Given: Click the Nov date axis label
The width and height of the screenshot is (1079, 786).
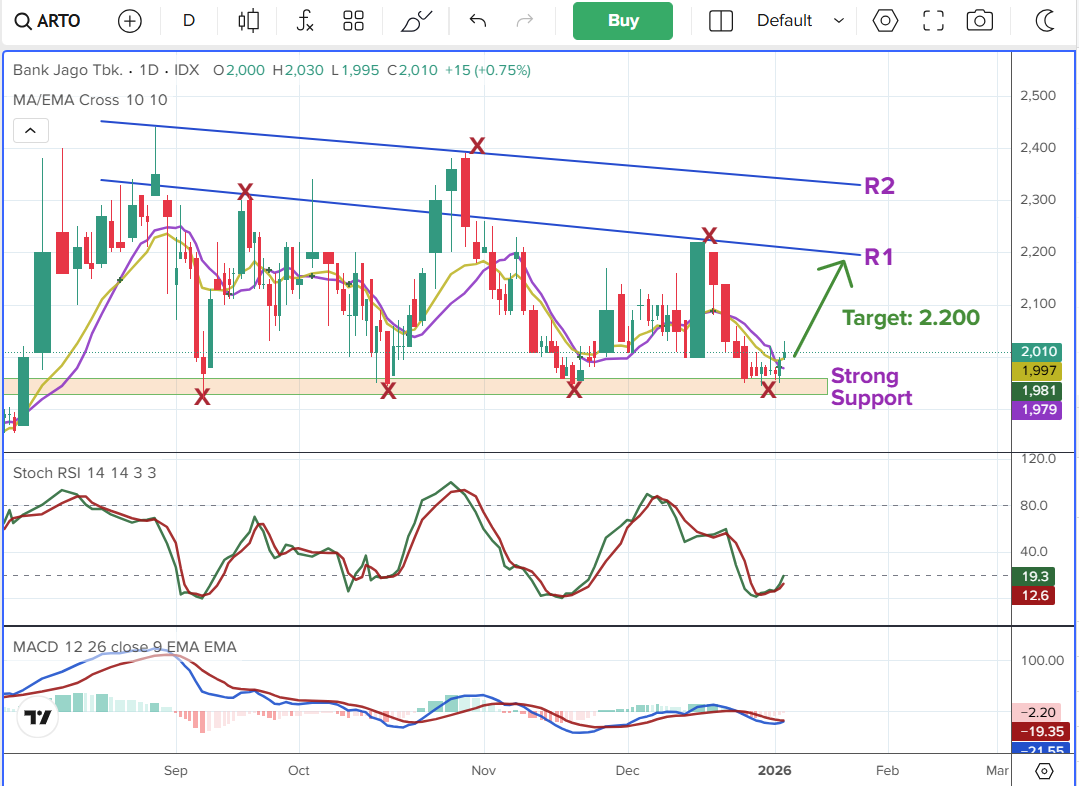Looking at the screenshot, I should tap(483, 770).
